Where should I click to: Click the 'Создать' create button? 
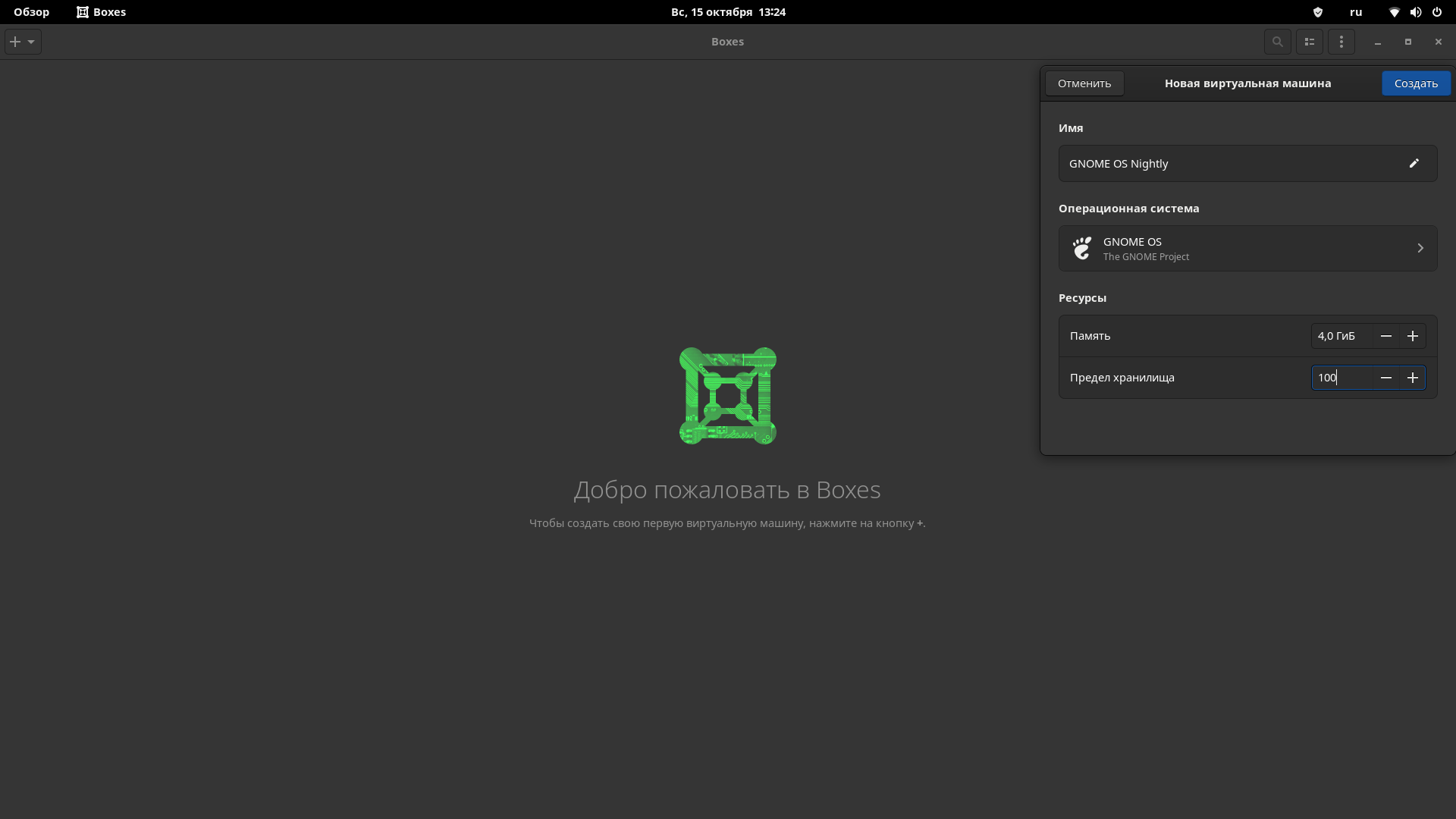(x=1416, y=83)
